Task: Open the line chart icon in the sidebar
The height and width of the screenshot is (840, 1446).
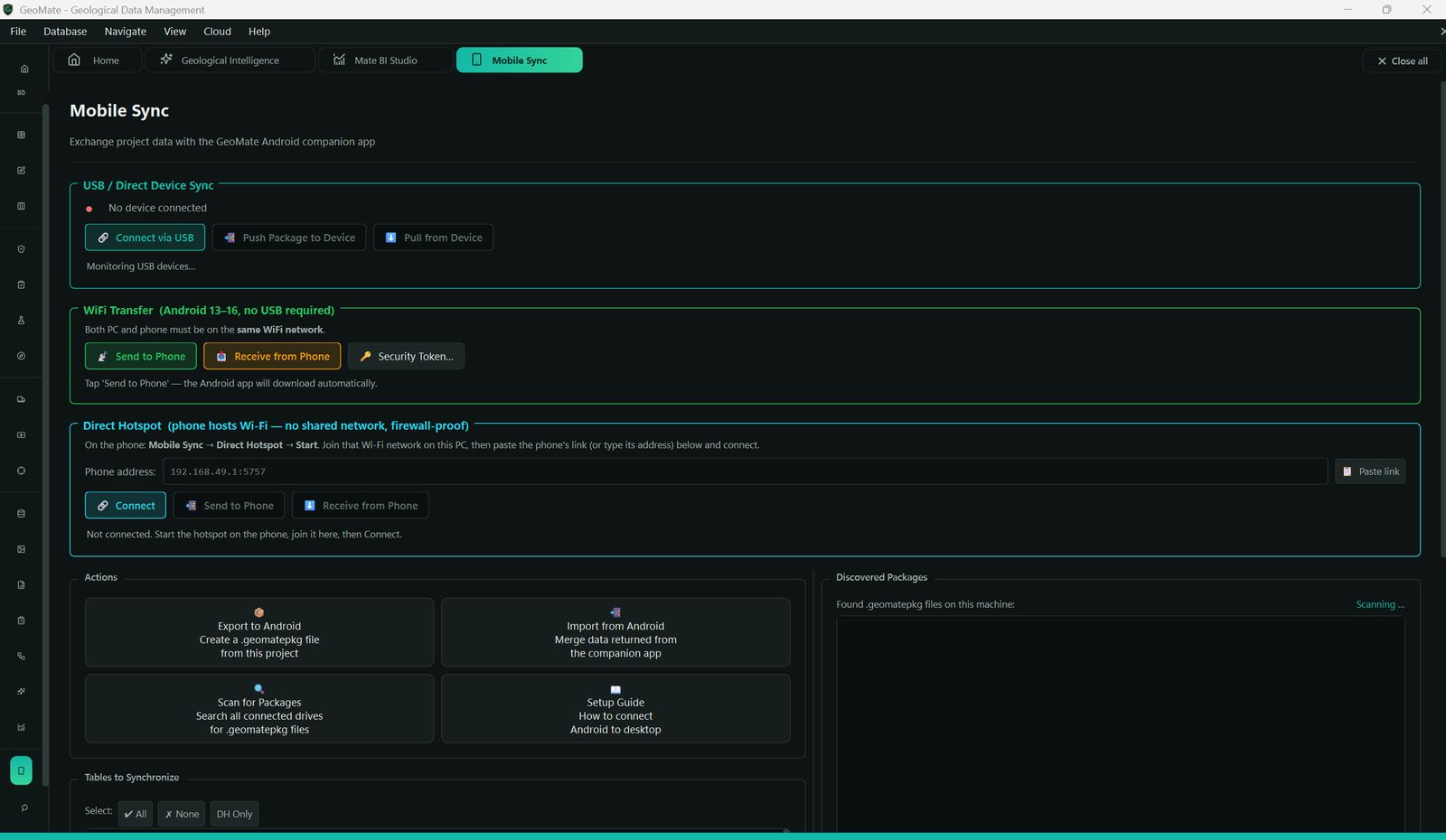Action: [21, 727]
